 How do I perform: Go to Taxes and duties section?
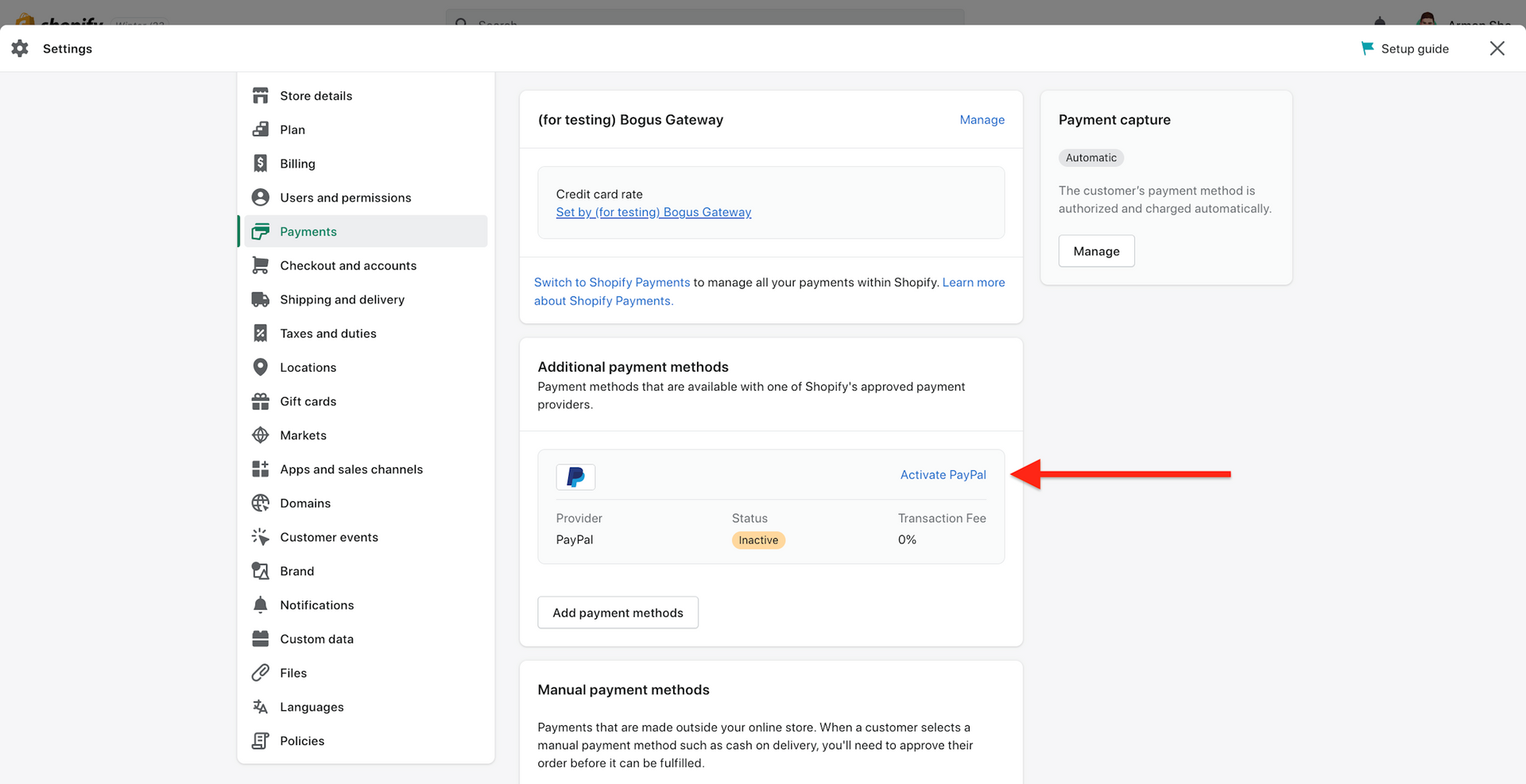(x=327, y=334)
